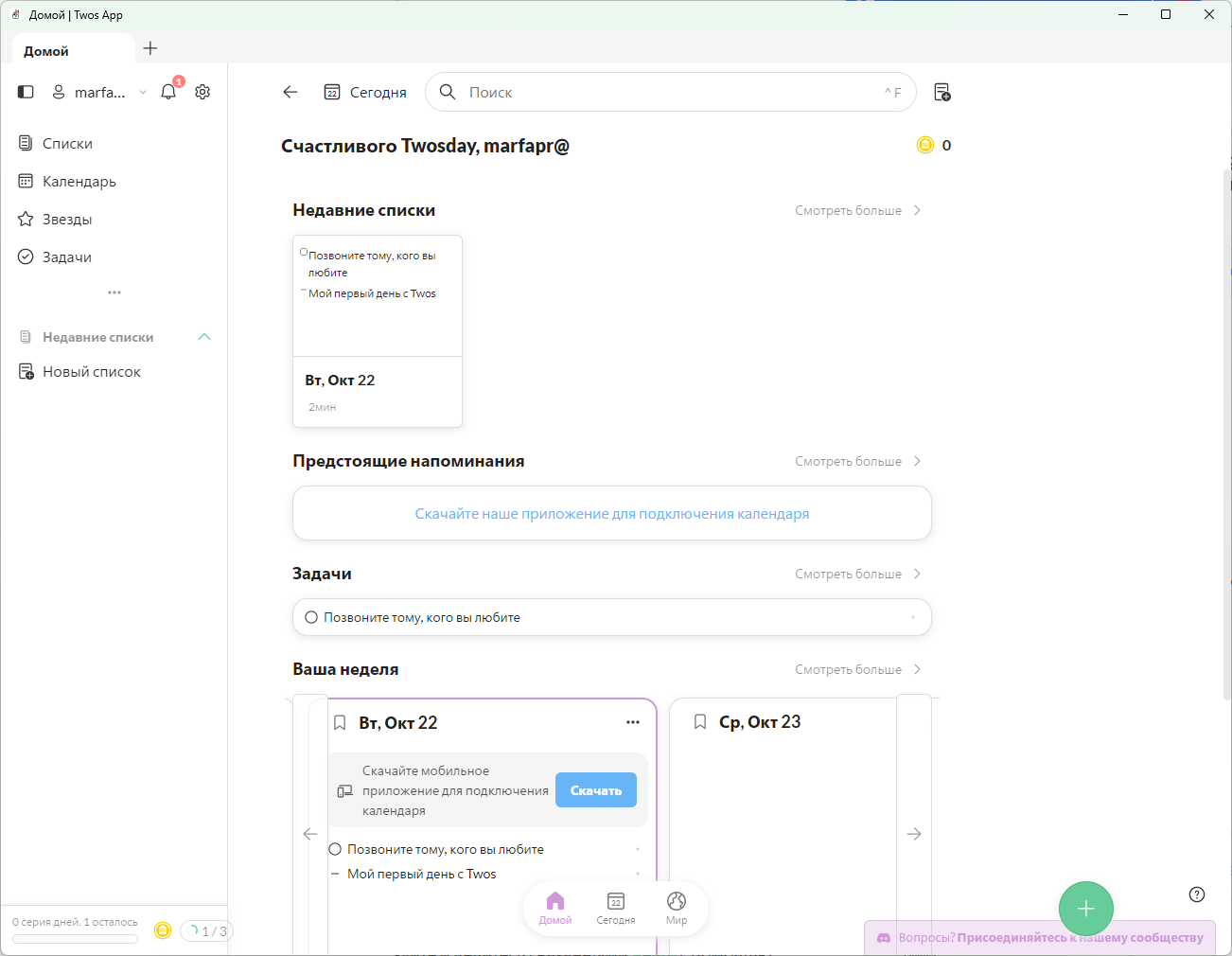Collapse Недавние списки sidebar section
Screen dimensions: 1232x956
(204, 337)
